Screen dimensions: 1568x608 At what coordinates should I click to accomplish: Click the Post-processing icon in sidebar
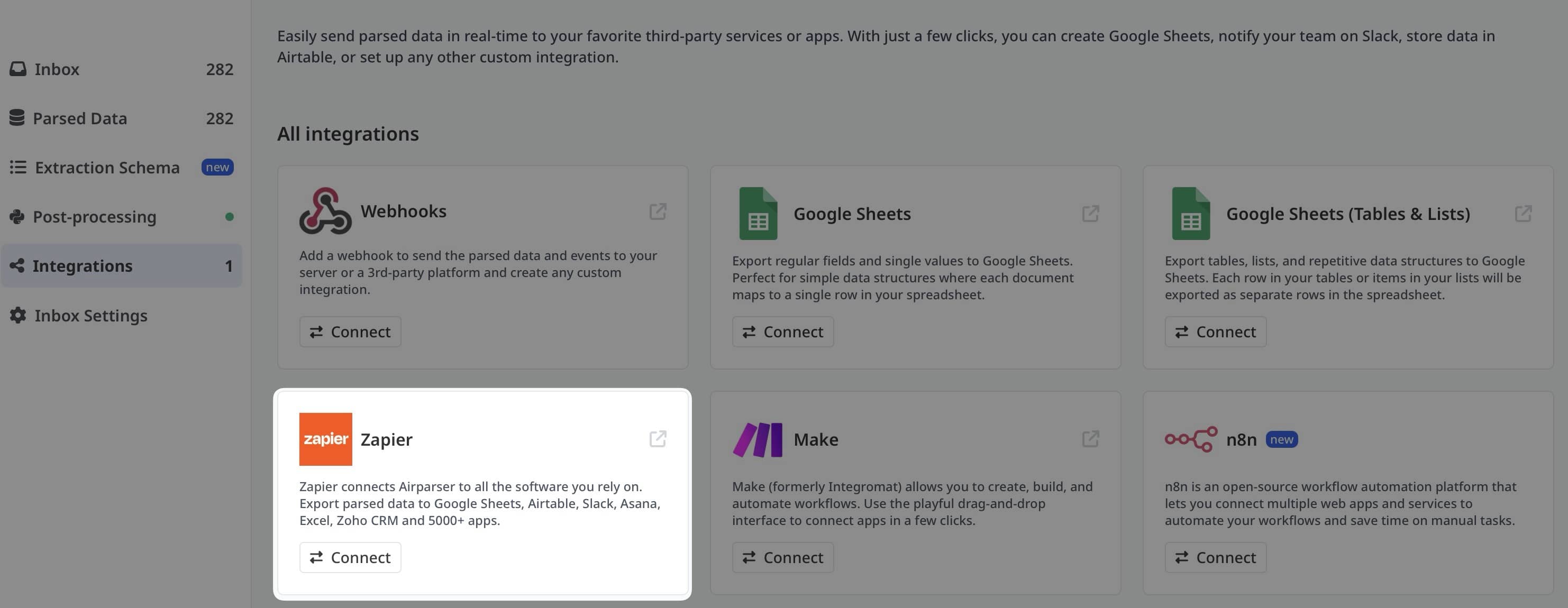(x=17, y=216)
